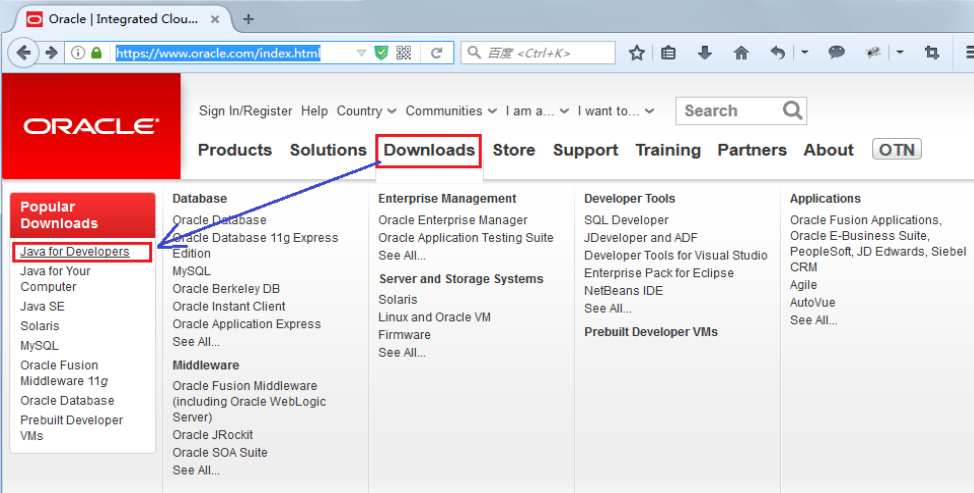Click the magnifier icon in Oracle Search
974x493 pixels.
click(x=793, y=111)
